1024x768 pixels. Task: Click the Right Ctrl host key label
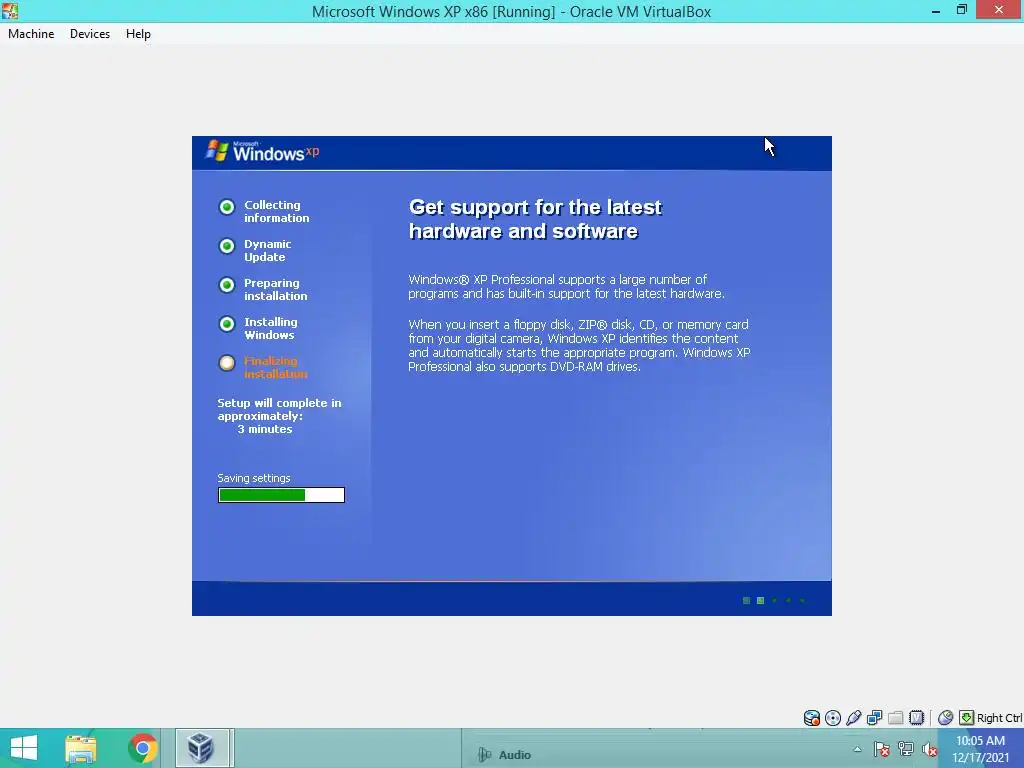coord(999,718)
